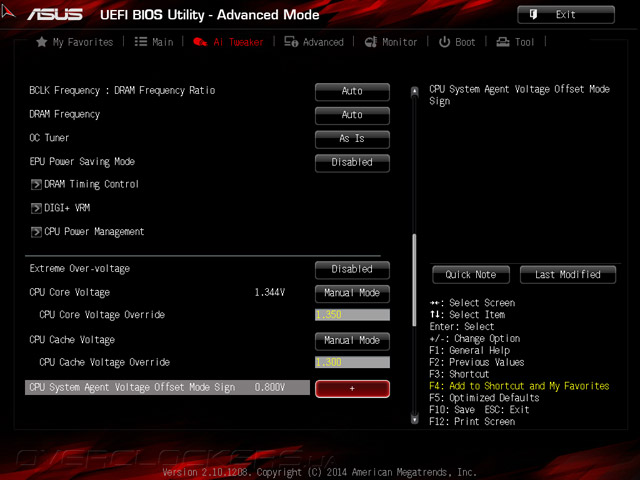Open BCLK:DRAM Frequency Ratio Auto dropdown
This screenshot has height=480, width=640.
coord(352,91)
